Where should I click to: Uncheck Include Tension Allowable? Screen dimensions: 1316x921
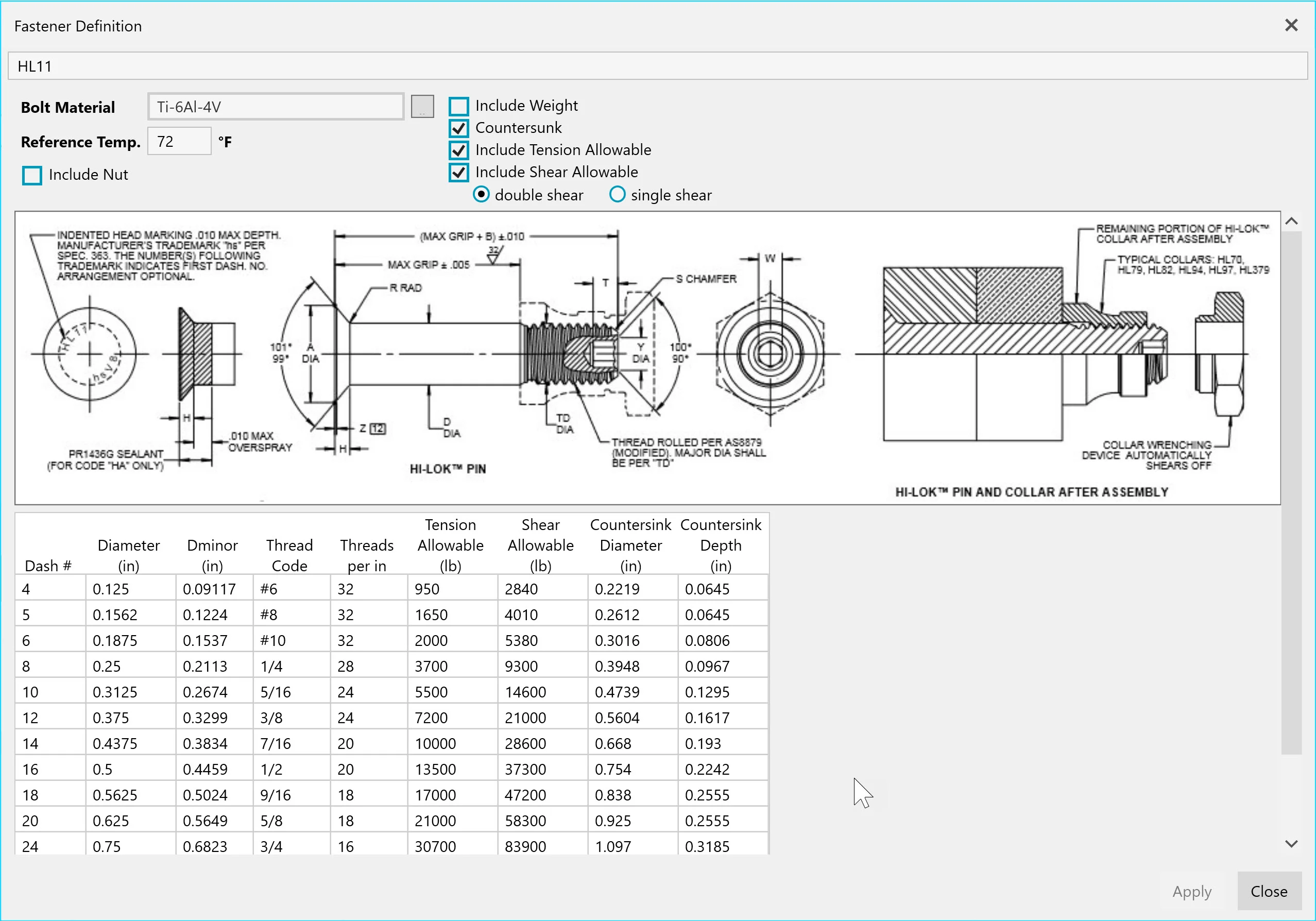[x=458, y=150]
